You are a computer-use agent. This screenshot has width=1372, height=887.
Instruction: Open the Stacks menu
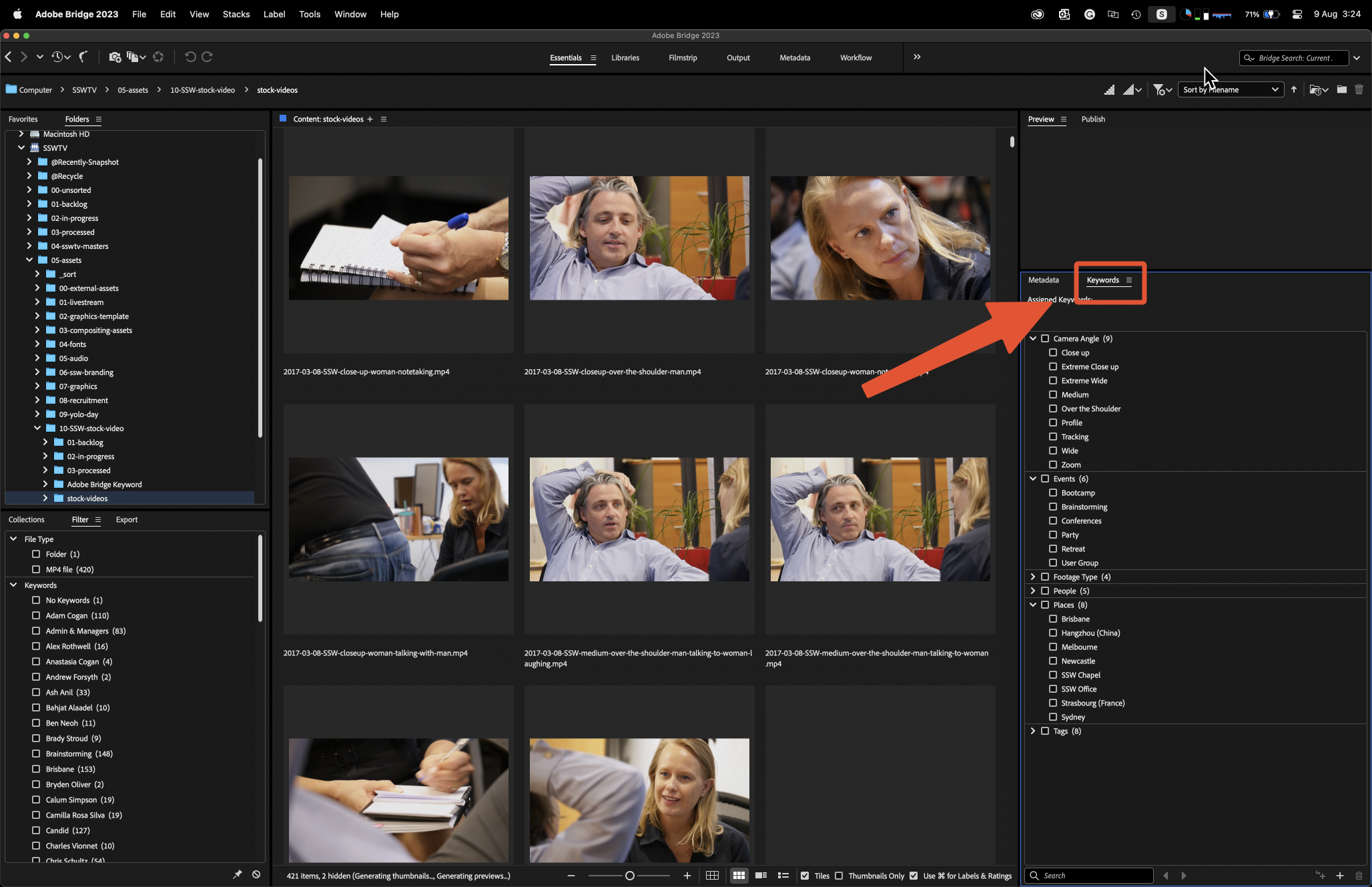[x=236, y=14]
